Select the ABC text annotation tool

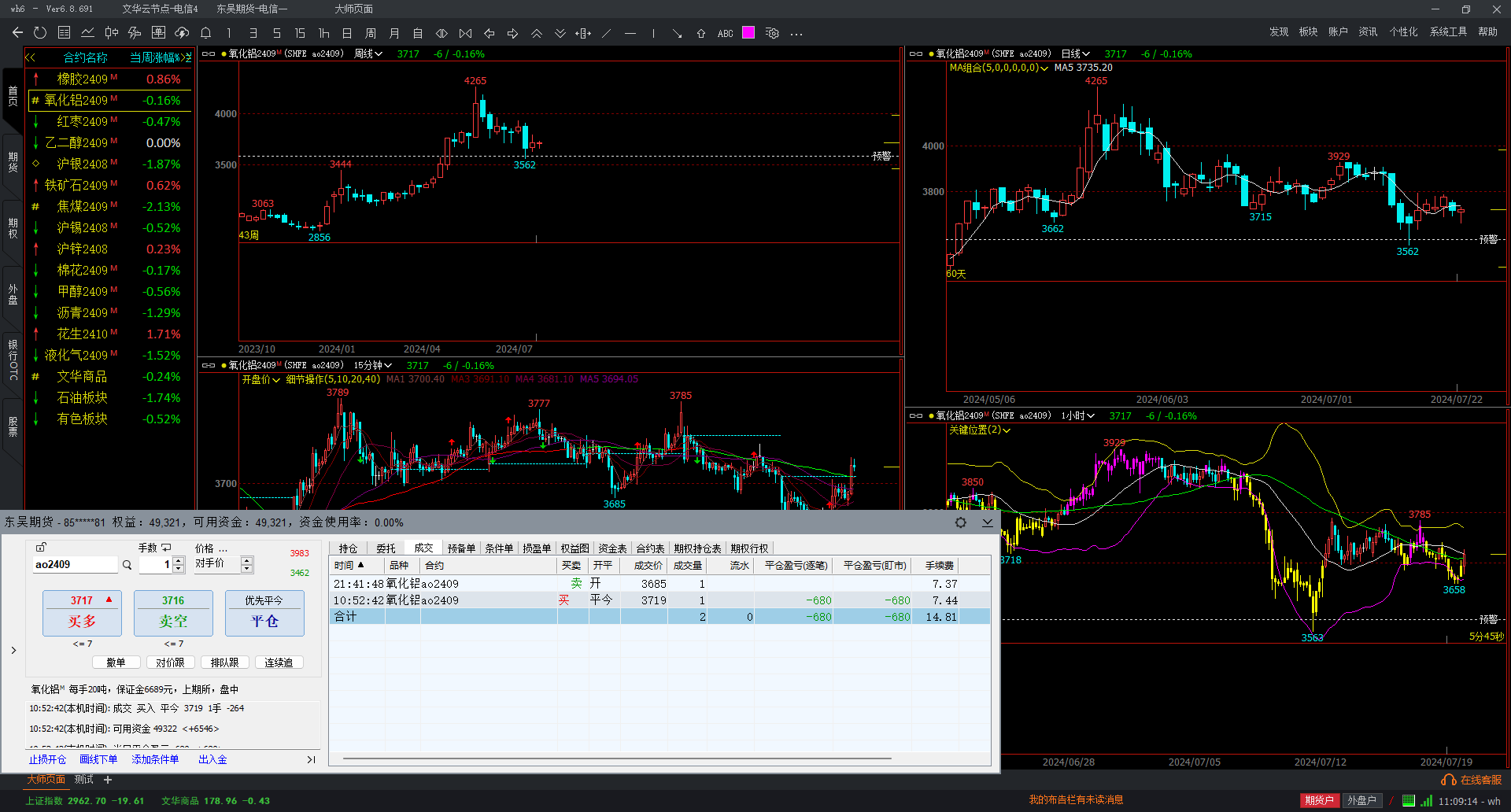[x=725, y=33]
